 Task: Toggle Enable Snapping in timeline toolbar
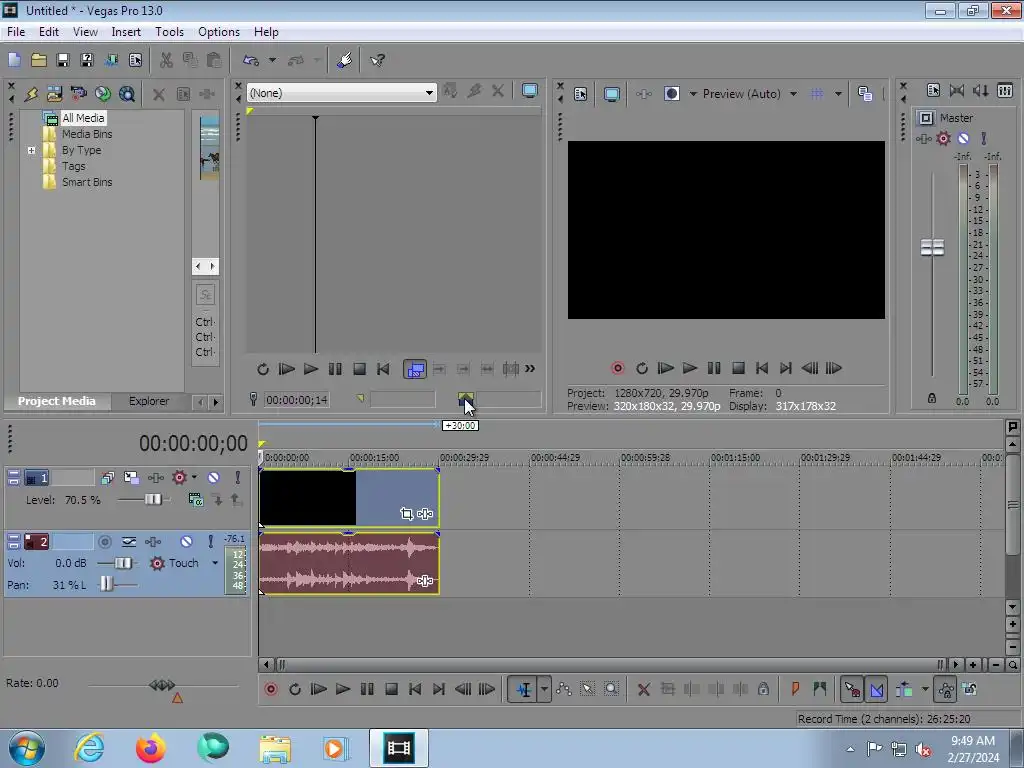pyautogui.click(x=852, y=689)
